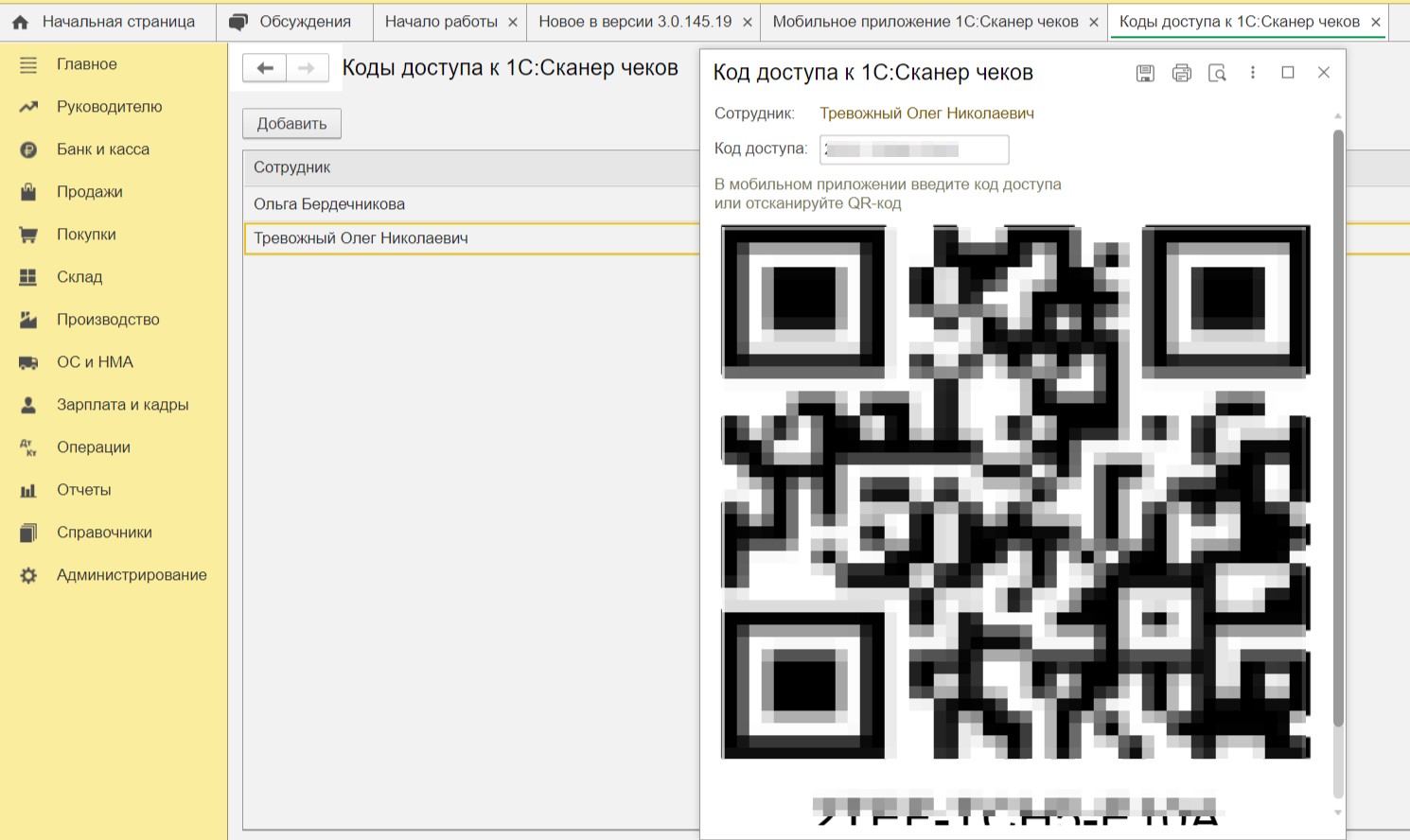Click the Операции Дт/Кт icon
The width and height of the screenshot is (1410, 840).
pyautogui.click(x=28, y=447)
